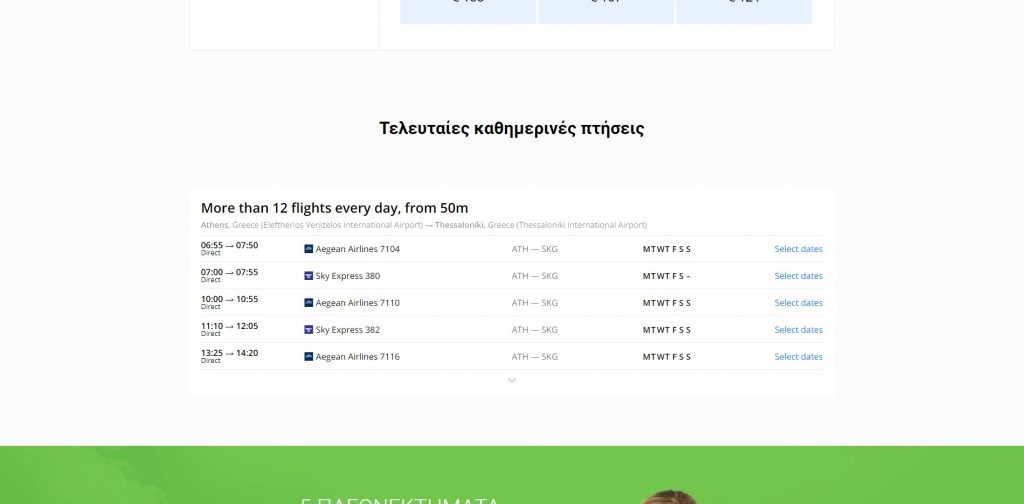Click weekday schedule of Sky Express 382
The height and width of the screenshot is (504, 1024).
[x=667, y=330]
